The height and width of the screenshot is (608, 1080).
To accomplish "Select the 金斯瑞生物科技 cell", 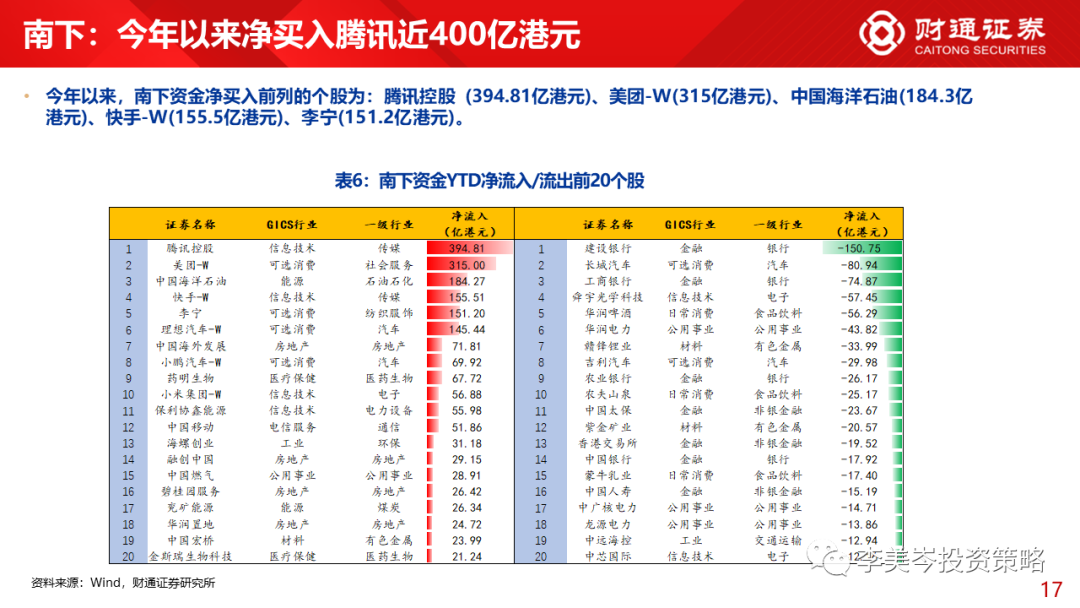I will pyautogui.click(x=190, y=556).
